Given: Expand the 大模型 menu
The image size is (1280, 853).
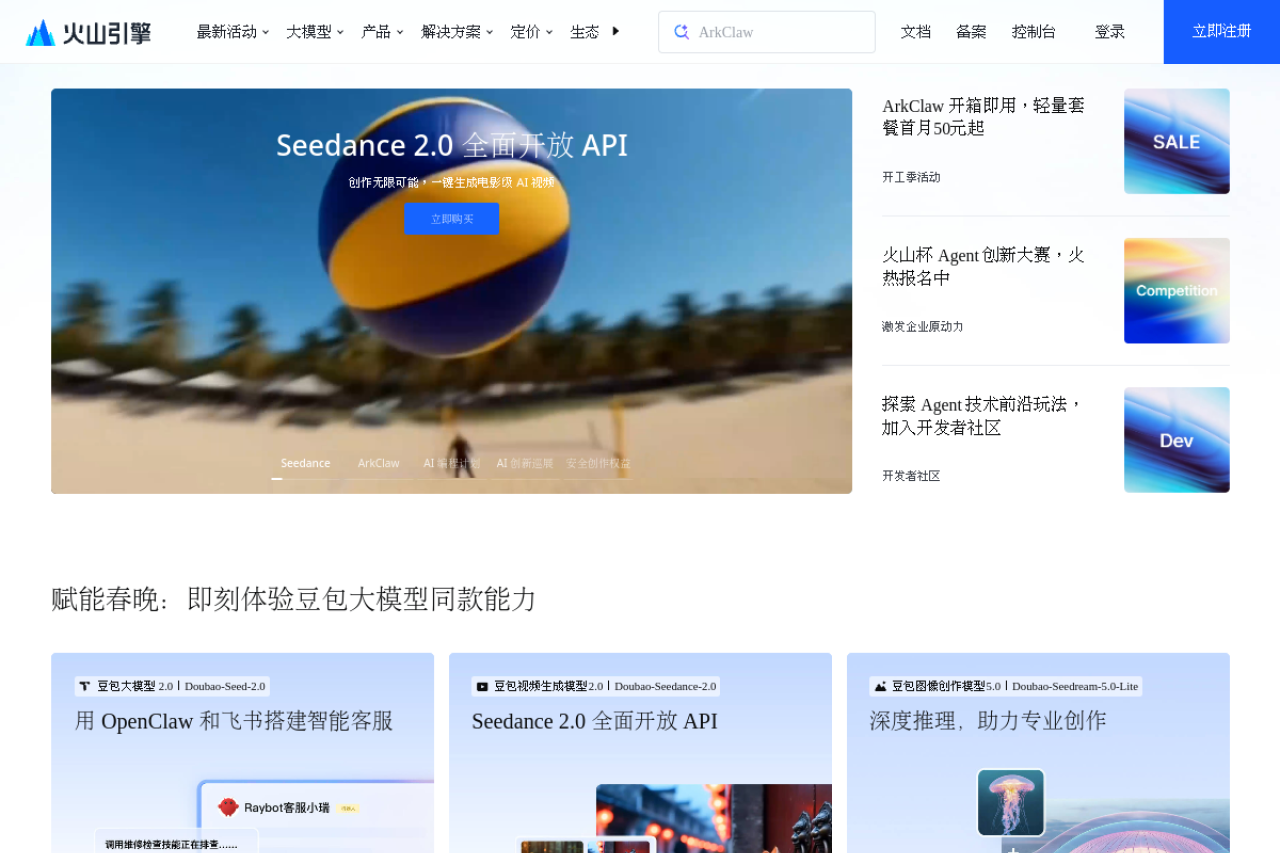Looking at the screenshot, I should point(315,32).
